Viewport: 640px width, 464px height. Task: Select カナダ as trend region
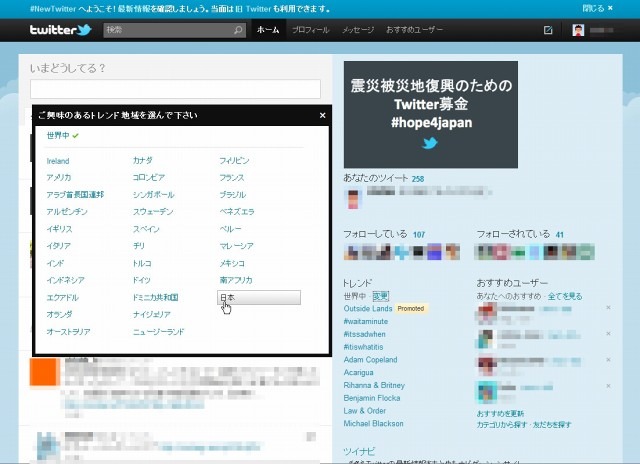click(x=143, y=160)
